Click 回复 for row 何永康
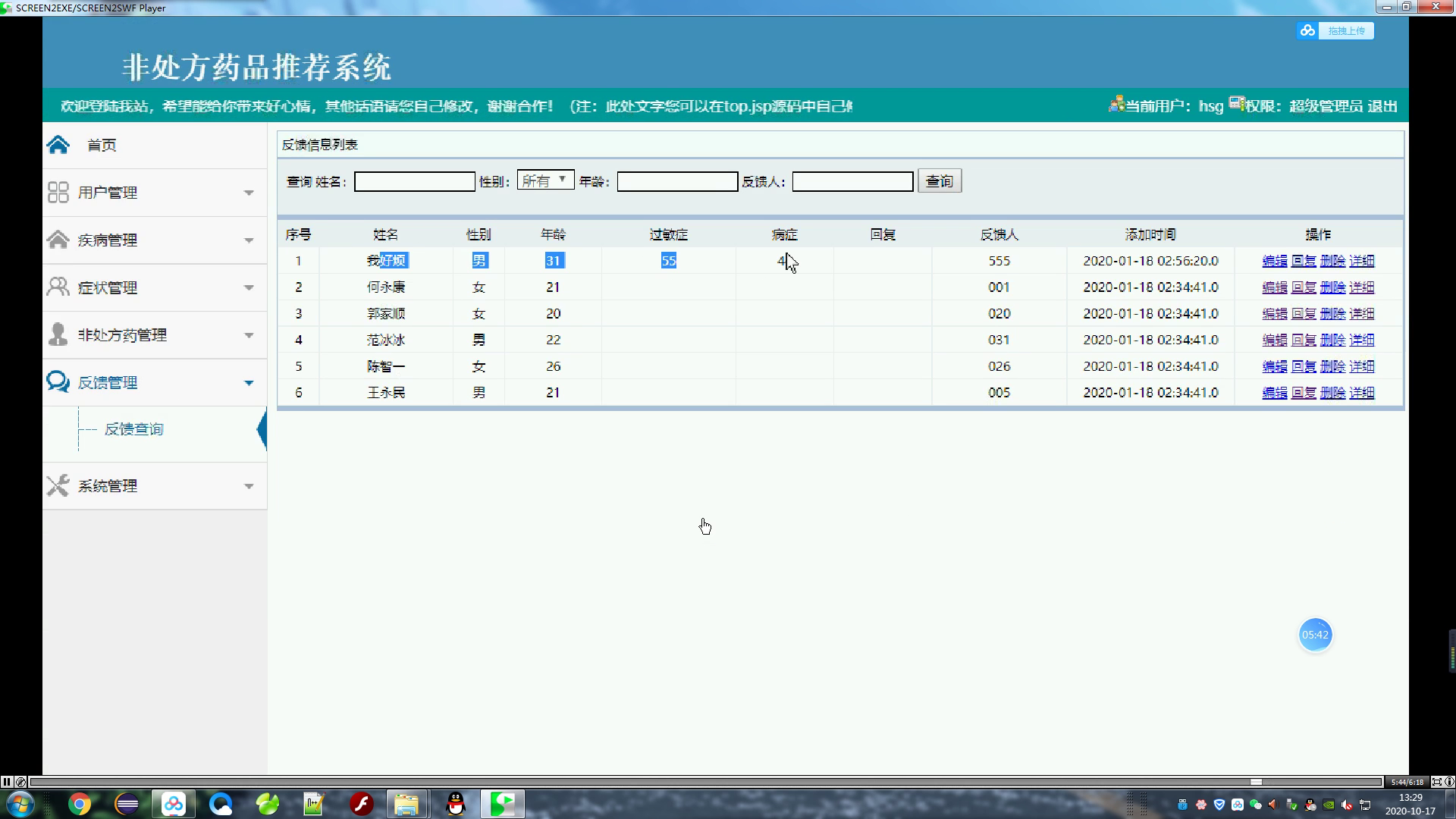 (x=1304, y=287)
